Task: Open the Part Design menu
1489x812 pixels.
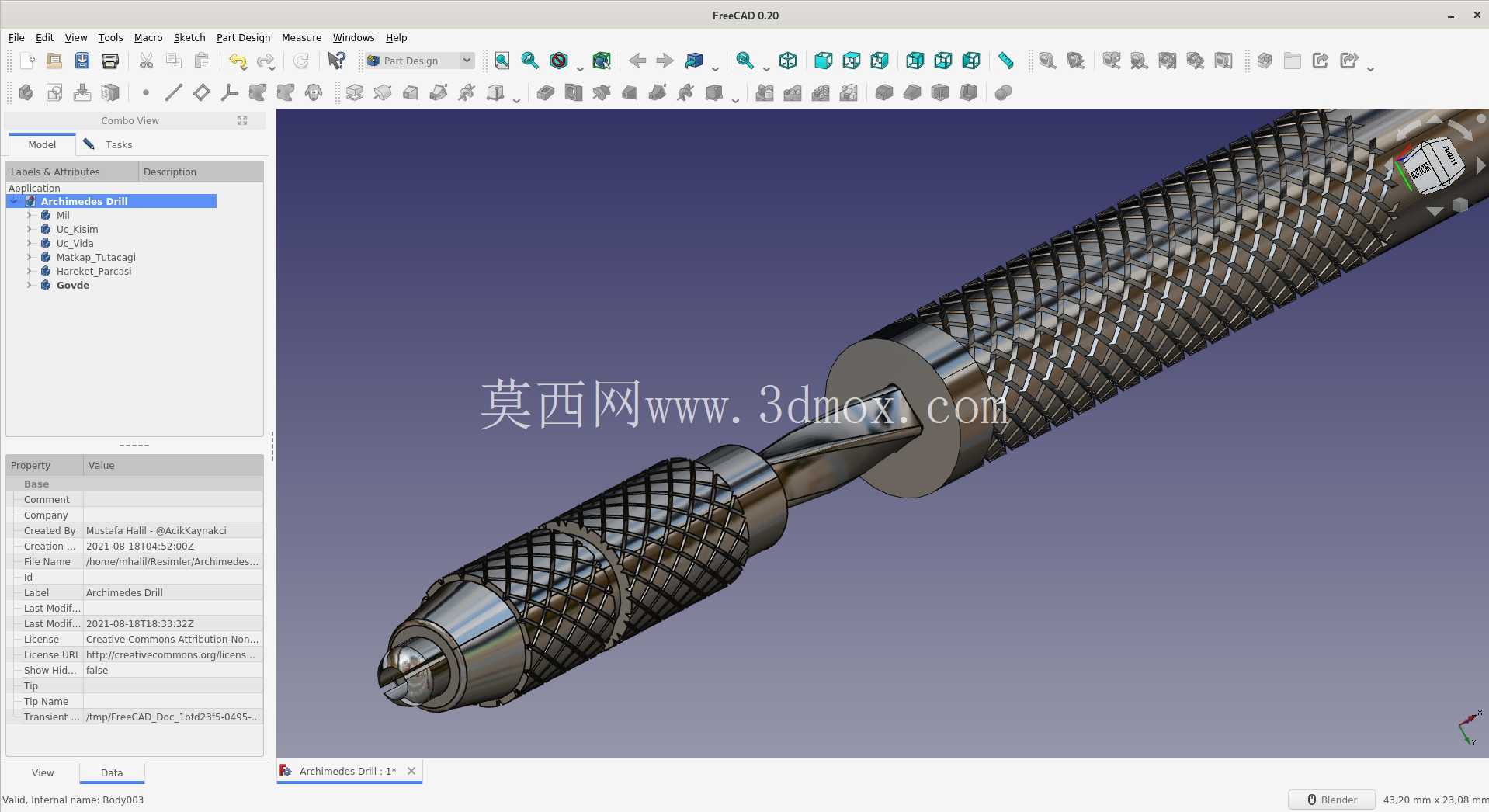Action: [x=243, y=37]
